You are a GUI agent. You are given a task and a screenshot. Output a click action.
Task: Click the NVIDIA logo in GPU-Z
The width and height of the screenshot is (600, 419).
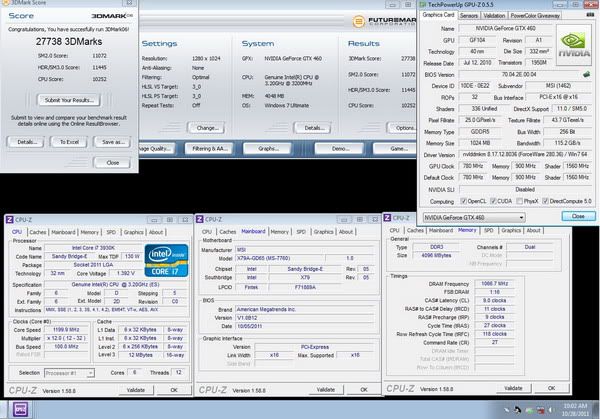(574, 45)
